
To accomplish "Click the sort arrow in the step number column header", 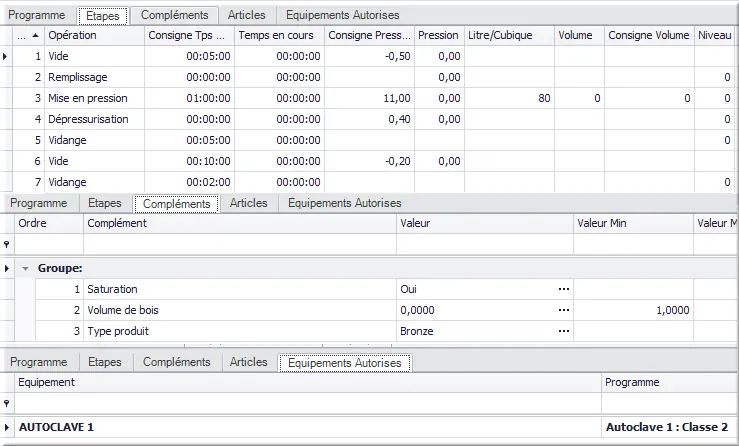I will [35, 36].
